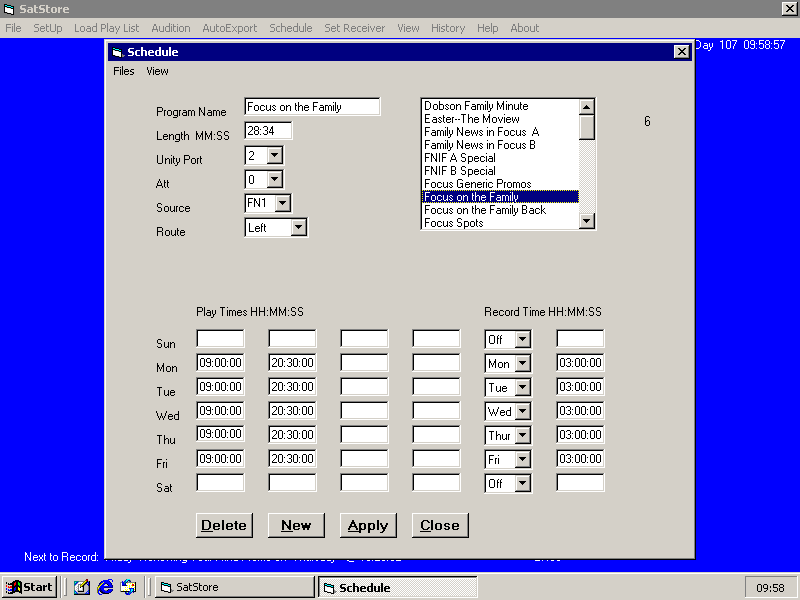
Task: Open the Set Receiver menu
Action: point(355,28)
